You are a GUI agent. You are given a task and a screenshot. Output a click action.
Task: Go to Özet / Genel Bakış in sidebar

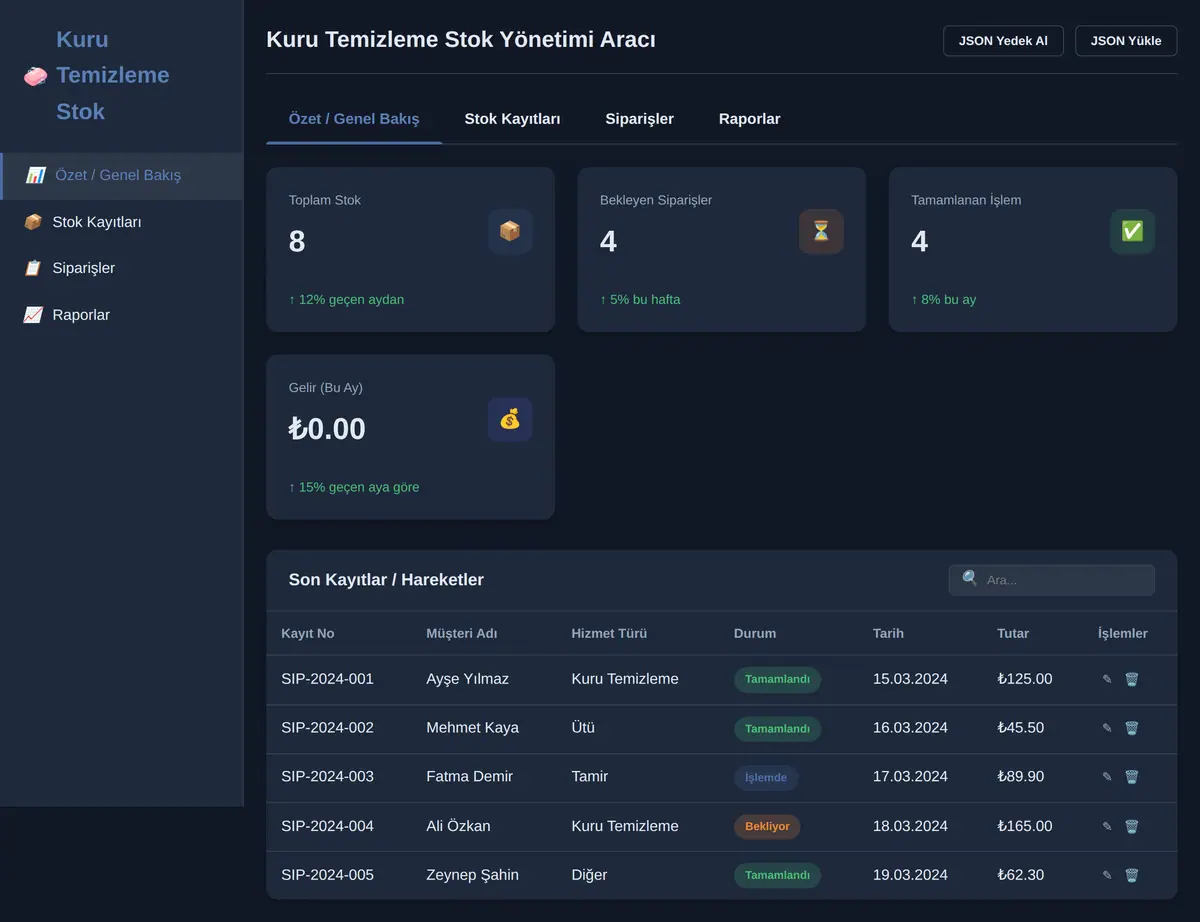(121, 175)
